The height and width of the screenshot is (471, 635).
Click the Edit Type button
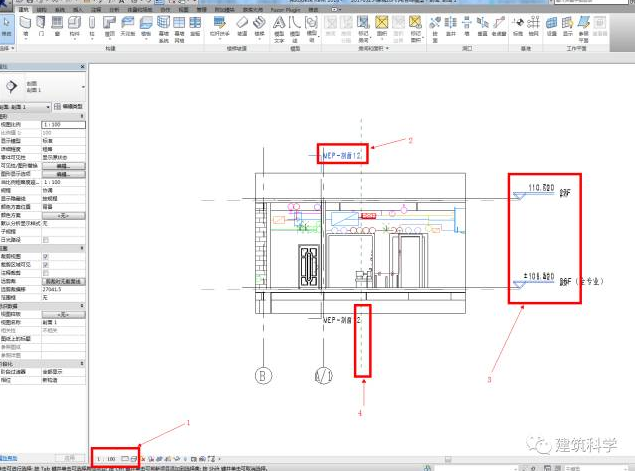pyautogui.click(x=68, y=107)
